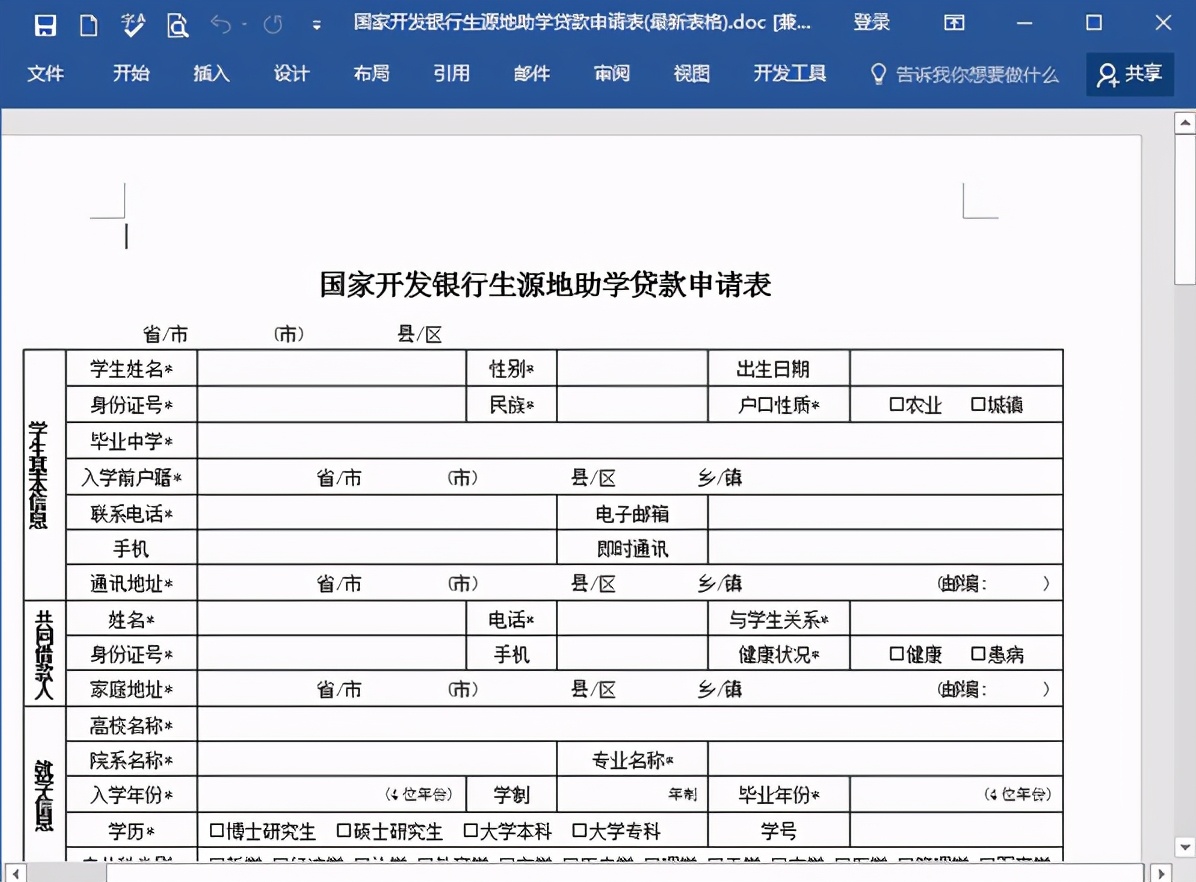
Task: Undo the last action
Action: point(219,25)
